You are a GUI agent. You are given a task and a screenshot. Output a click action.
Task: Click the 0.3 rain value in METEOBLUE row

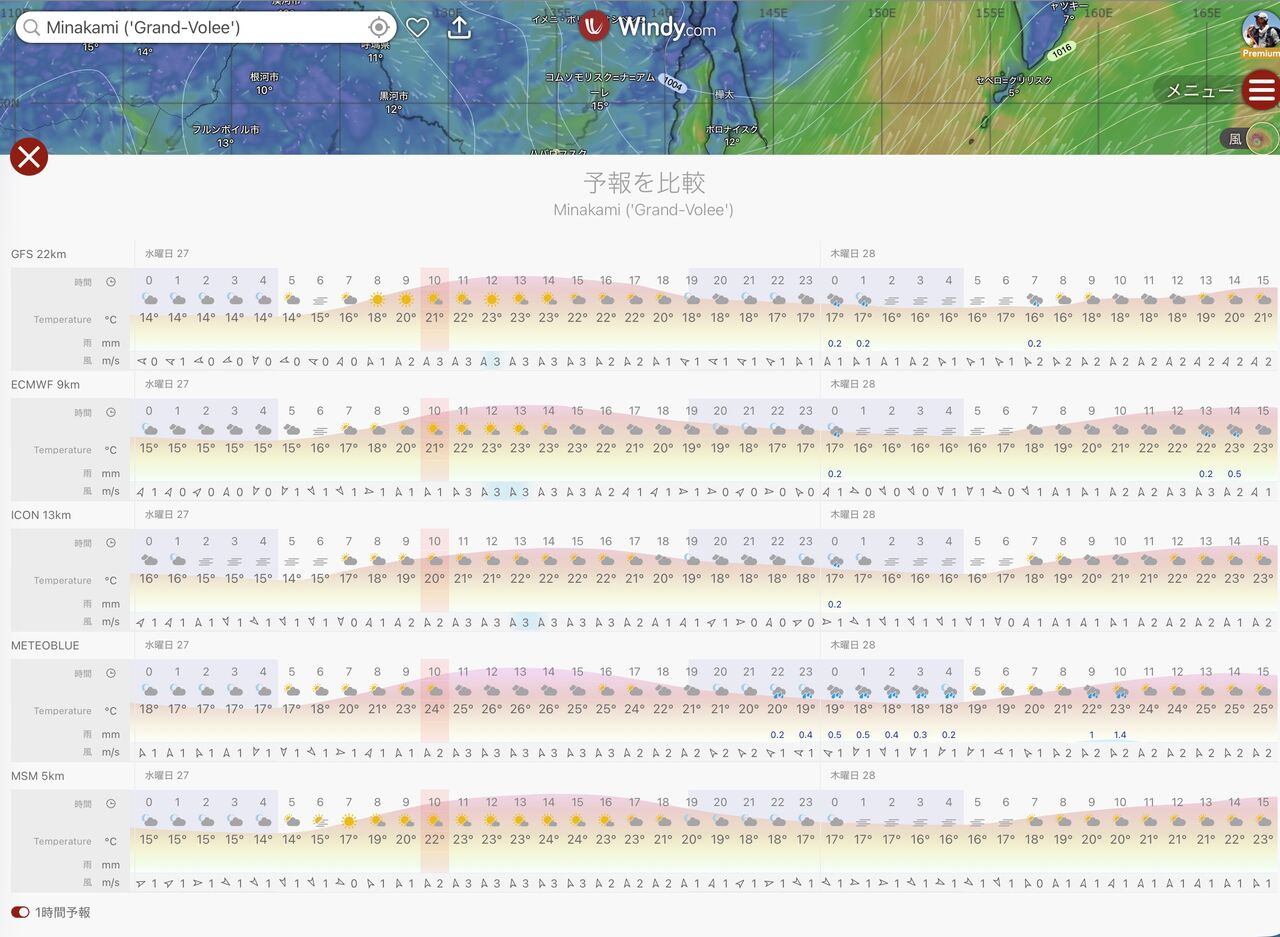(x=920, y=735)
